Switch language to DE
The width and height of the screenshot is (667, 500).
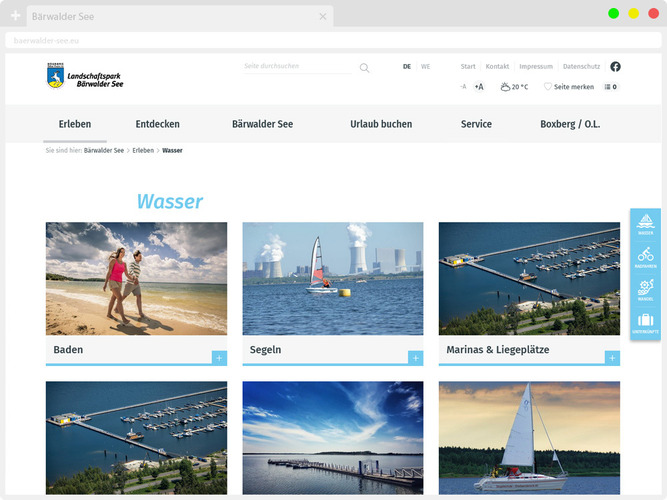pyautogui.click(x=407, y=67)
